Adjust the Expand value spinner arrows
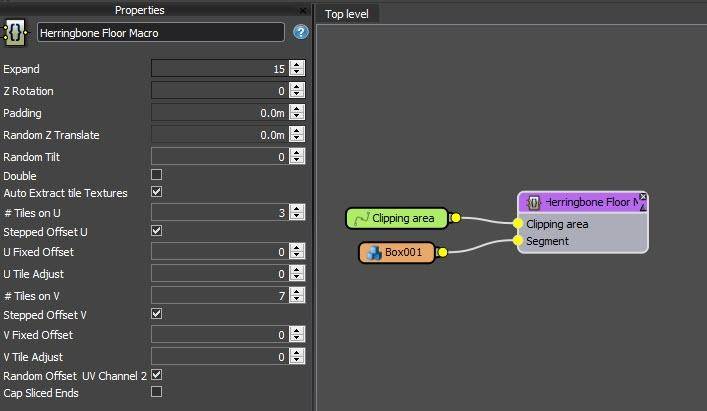The image size is (707, 411). coord(297,69)
